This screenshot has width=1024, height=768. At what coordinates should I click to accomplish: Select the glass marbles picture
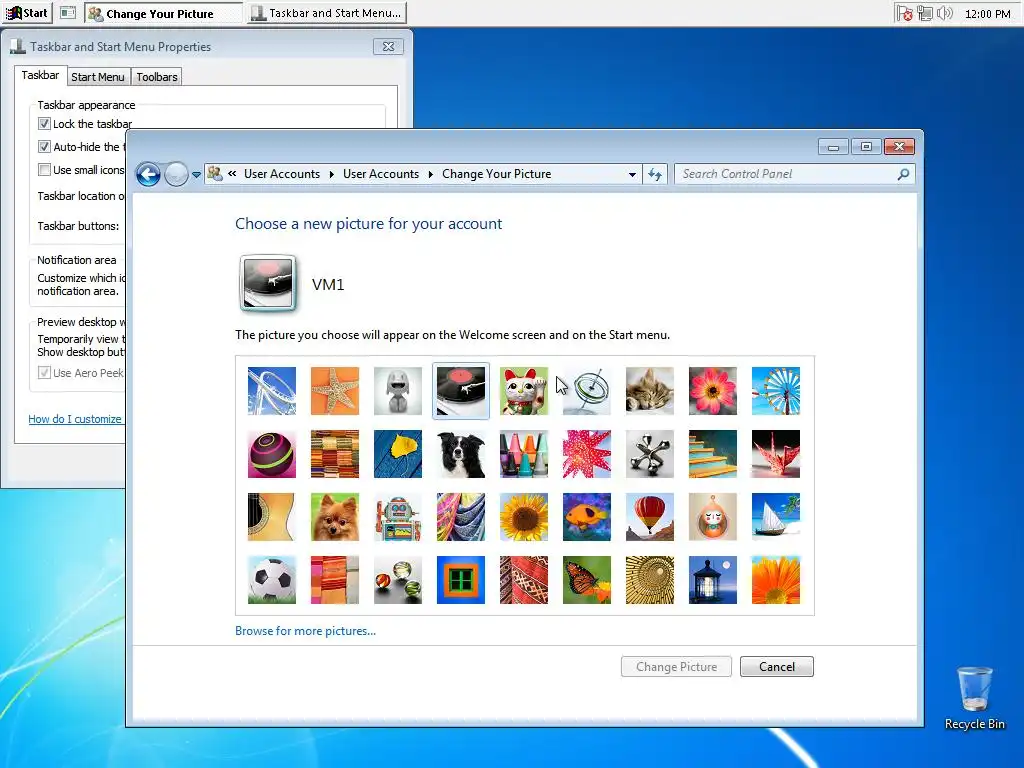[x=398, y=580]
